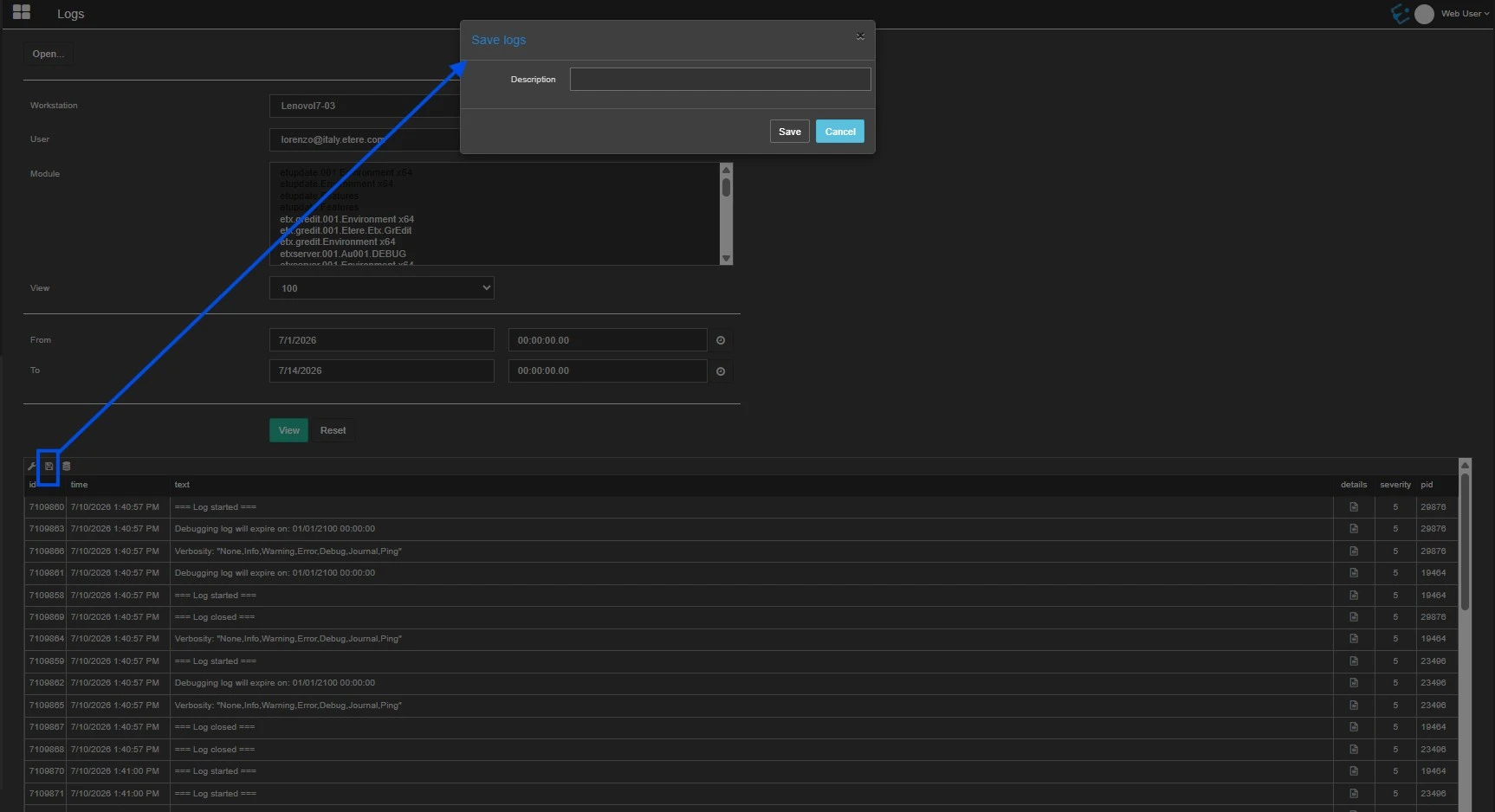Expand the View count dropdown showing 100
The image size is (1495, 812).
382,288
